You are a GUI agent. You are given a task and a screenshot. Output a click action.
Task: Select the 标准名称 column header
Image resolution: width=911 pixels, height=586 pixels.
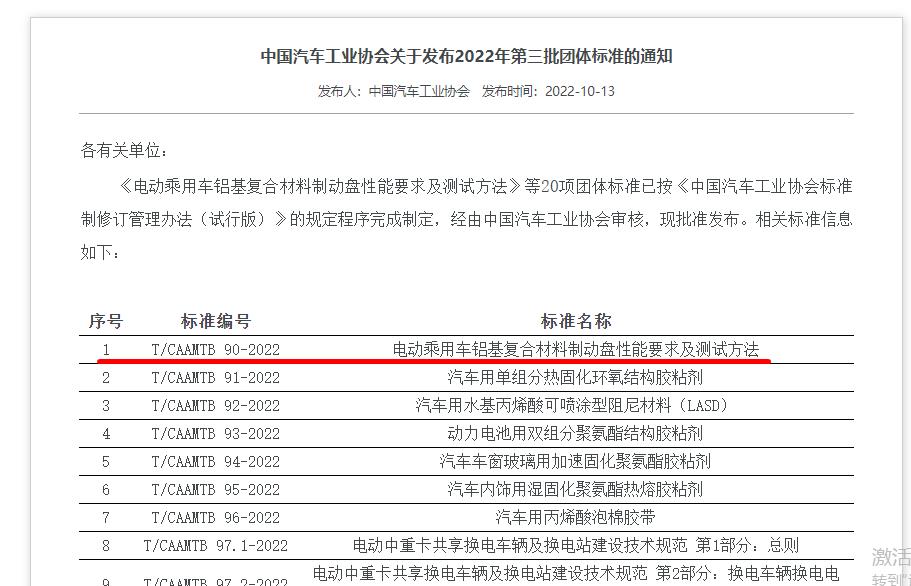pyautogui.click(x=575, y=321)
